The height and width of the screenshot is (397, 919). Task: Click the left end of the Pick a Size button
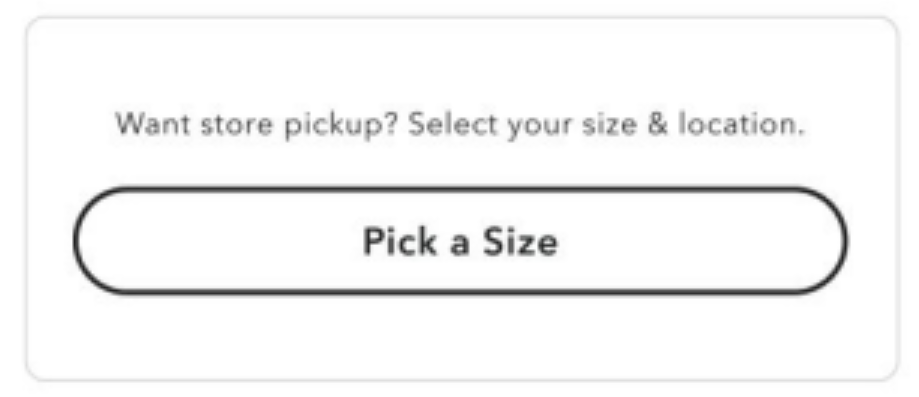coord(105,240)
